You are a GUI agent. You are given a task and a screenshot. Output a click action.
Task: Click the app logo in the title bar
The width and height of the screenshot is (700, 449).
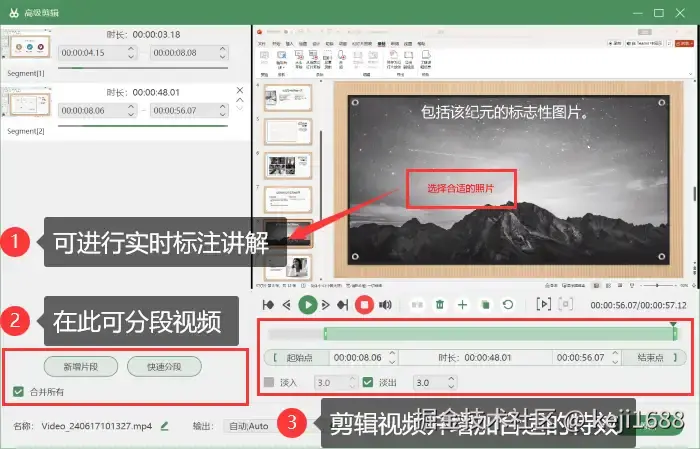(x=14, y=12)
